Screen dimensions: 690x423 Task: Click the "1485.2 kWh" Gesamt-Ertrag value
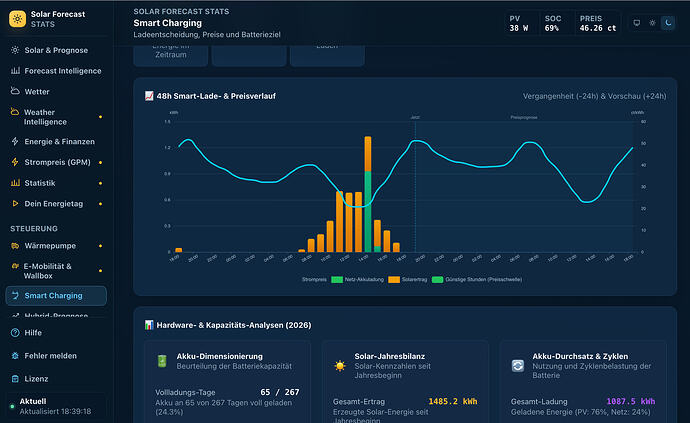[453, 401]
